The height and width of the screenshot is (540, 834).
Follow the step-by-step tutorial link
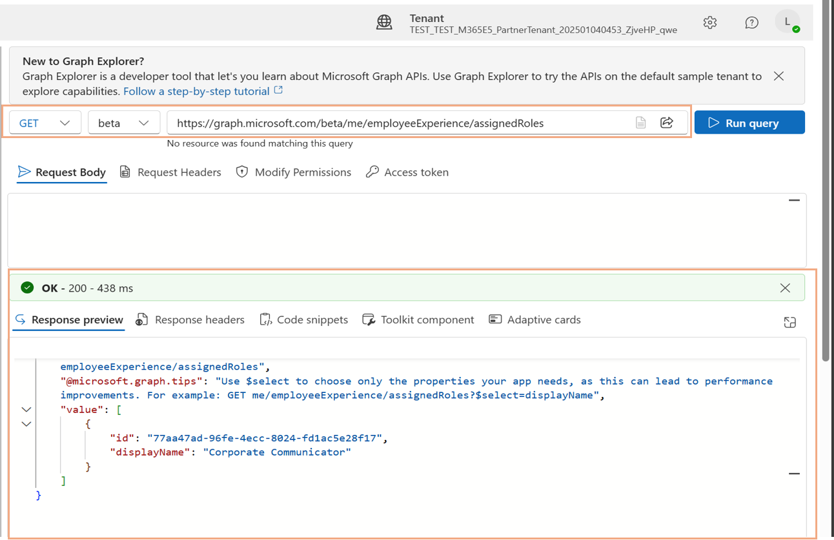point(203,91)
